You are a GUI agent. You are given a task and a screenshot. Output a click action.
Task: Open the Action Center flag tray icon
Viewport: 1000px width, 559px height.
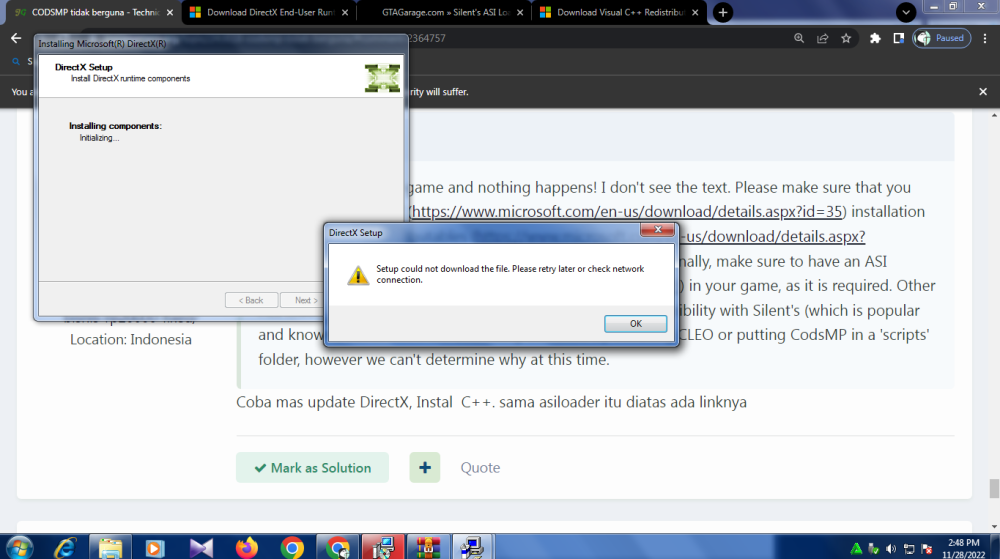(927, 549)
